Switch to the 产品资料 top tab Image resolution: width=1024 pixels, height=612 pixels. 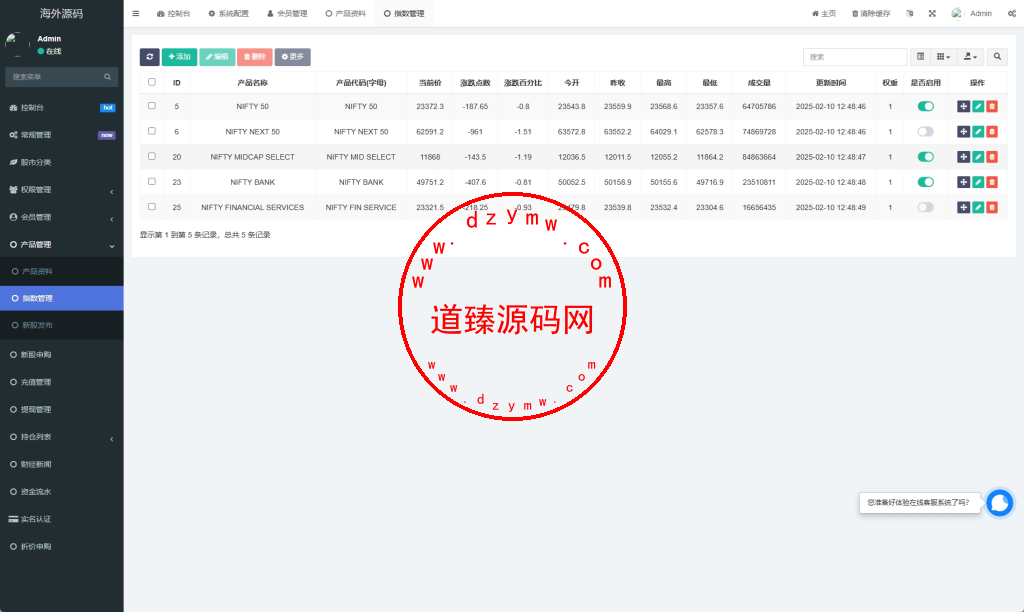pyautogui.click(x=345, y=13)
